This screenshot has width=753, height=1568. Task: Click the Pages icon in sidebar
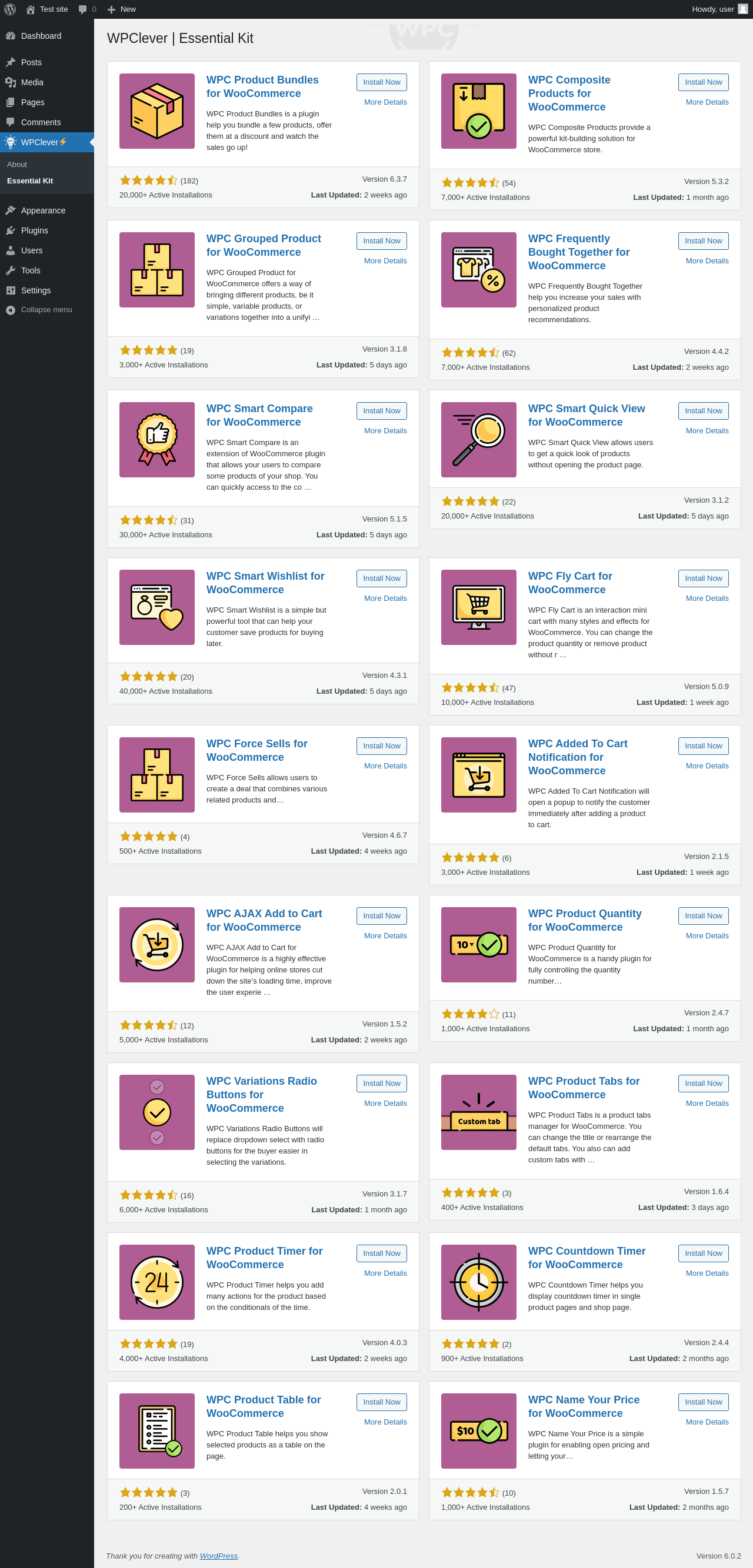(x=11, y=102)
